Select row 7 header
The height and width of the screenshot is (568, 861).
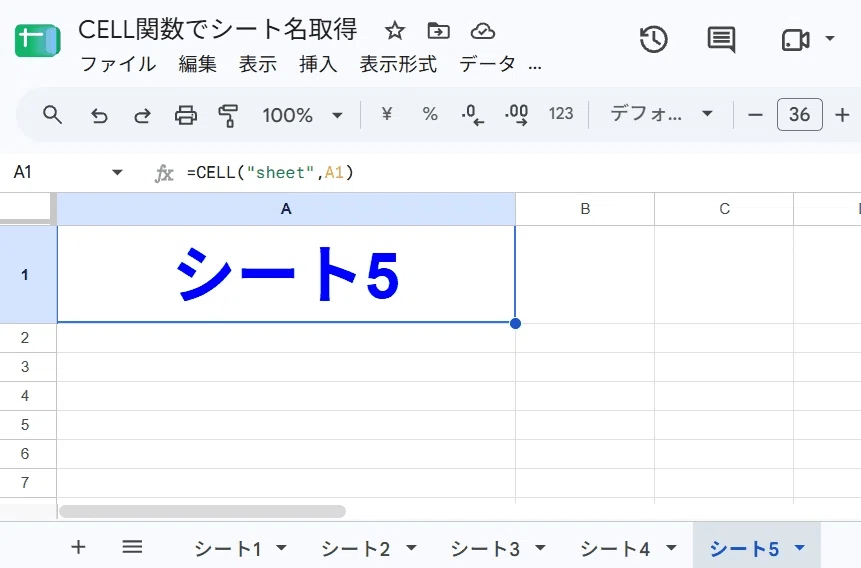pyautogui.click(x=25, y=483)
